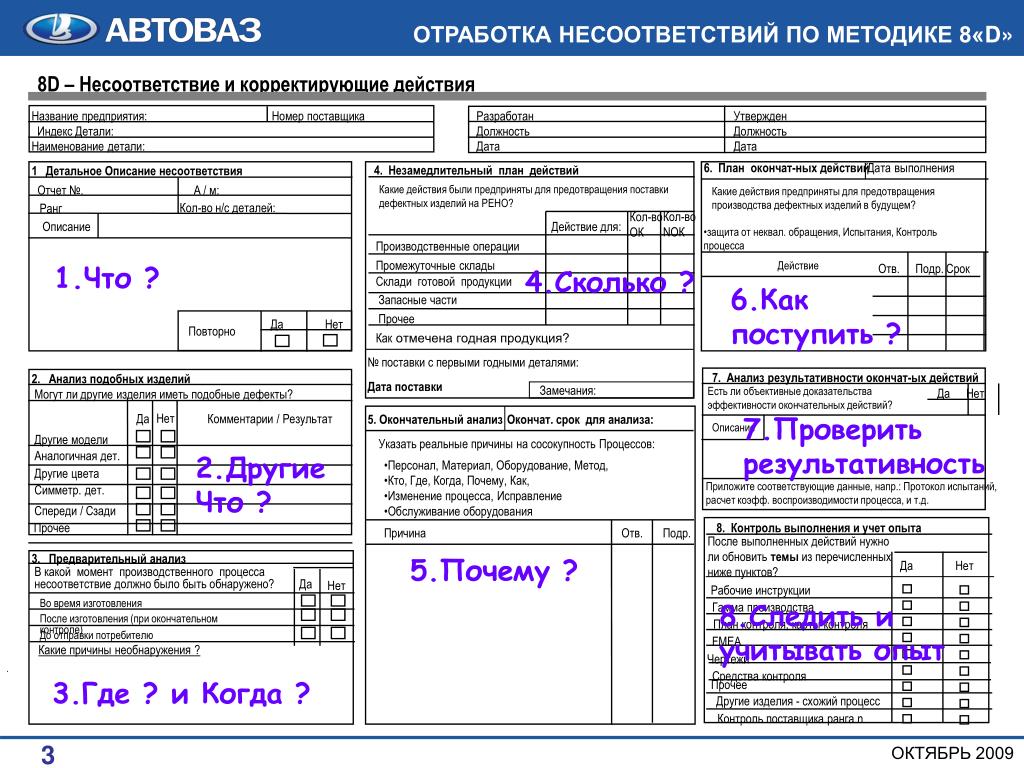Click the Индекс Детали field
1024x768 pixels.
pos(231,131)
